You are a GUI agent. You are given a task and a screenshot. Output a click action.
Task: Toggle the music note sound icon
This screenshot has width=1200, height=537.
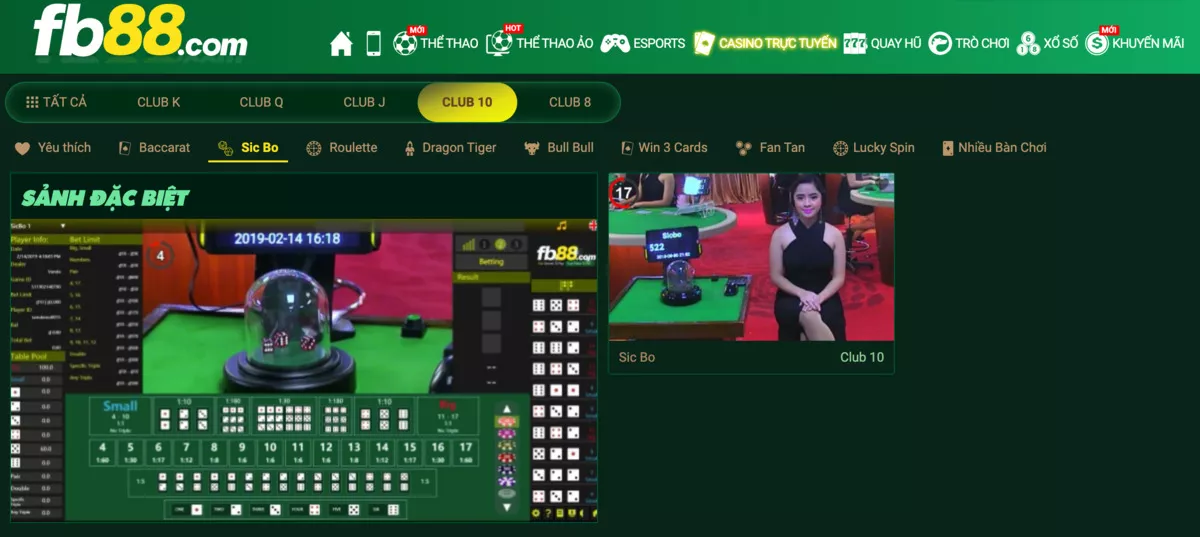coord(562,226)
